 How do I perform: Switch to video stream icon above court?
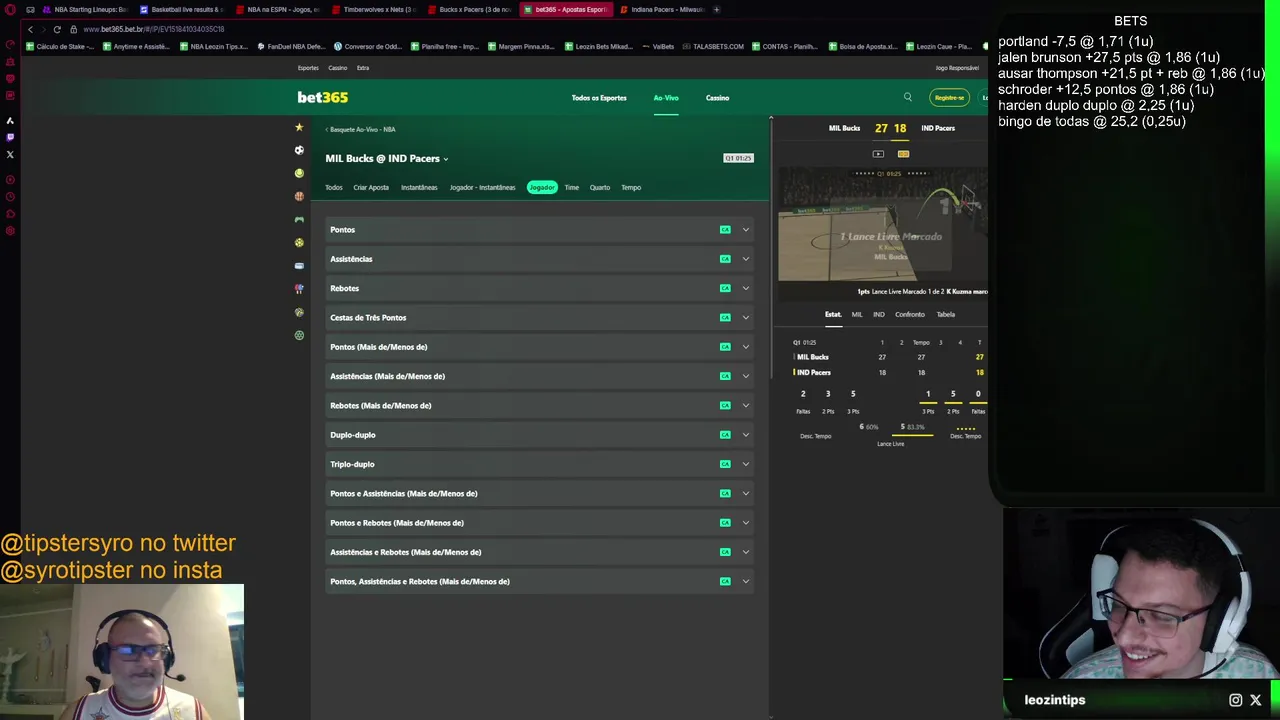coord(878,154)
